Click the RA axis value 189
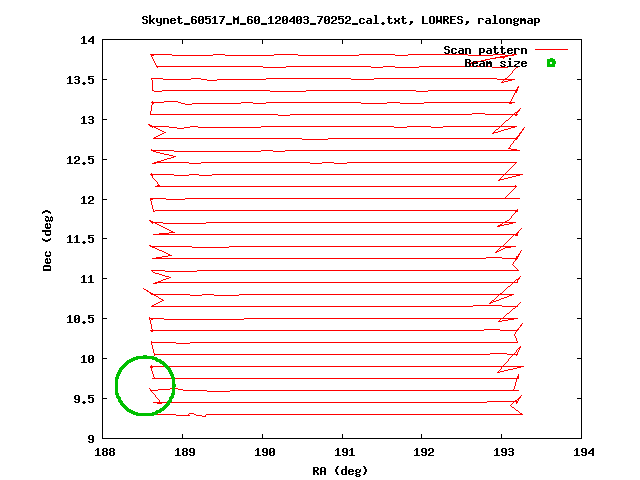This screenshot has height=480, width=640. tap(184, 452)
